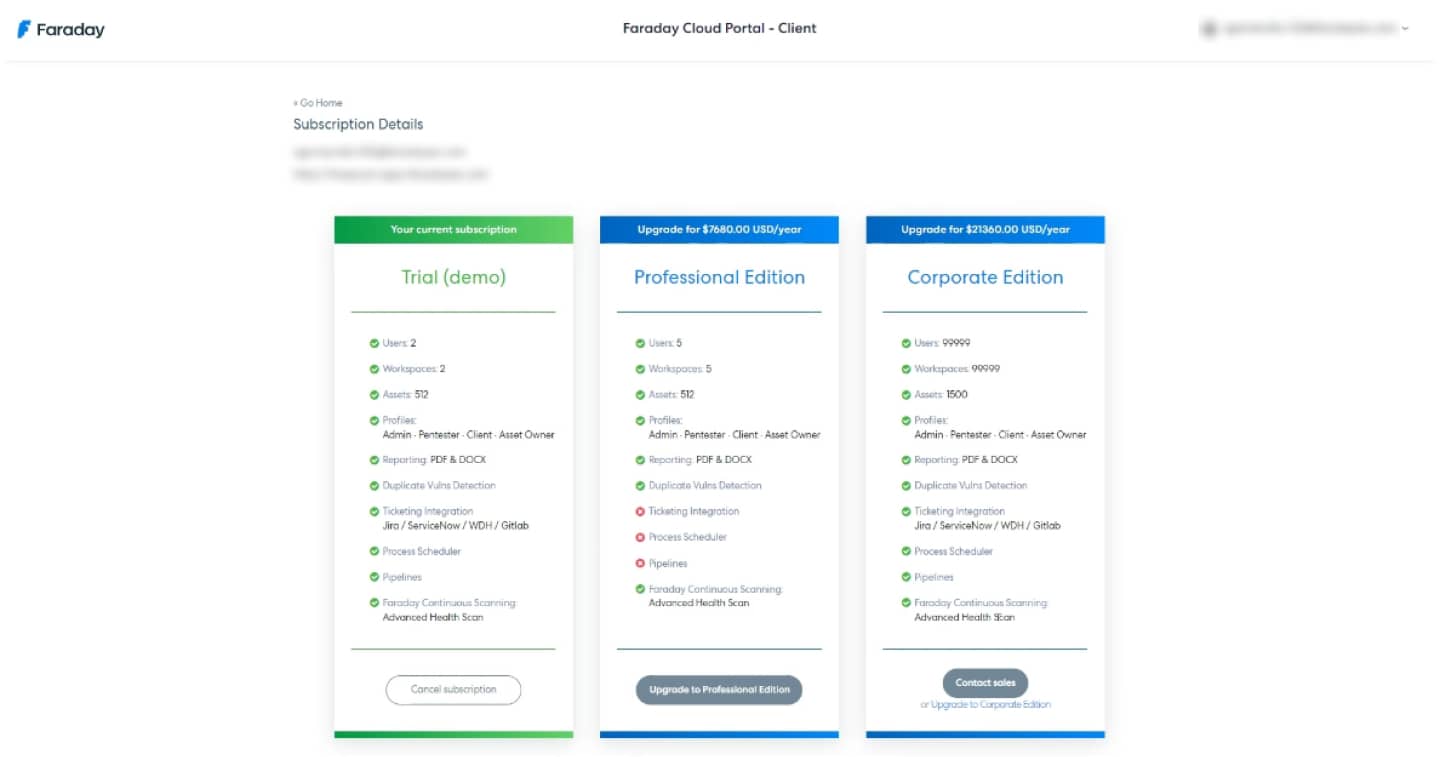This screenshot has width=1440, height=757.
Task: Click the Go Home link
Action: click(x=318, y=103)
